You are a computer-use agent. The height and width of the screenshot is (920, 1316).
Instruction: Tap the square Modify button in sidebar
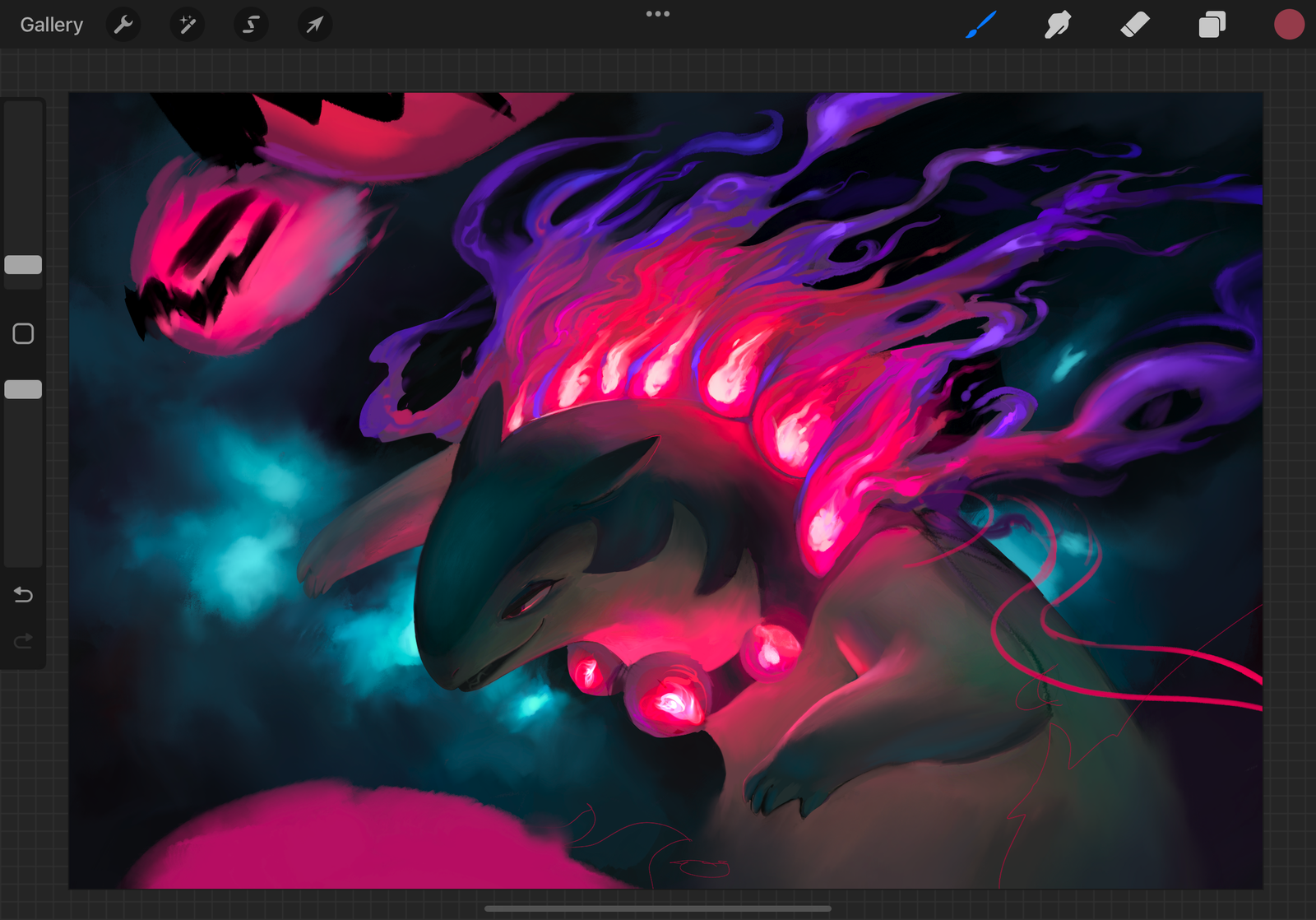23,333
